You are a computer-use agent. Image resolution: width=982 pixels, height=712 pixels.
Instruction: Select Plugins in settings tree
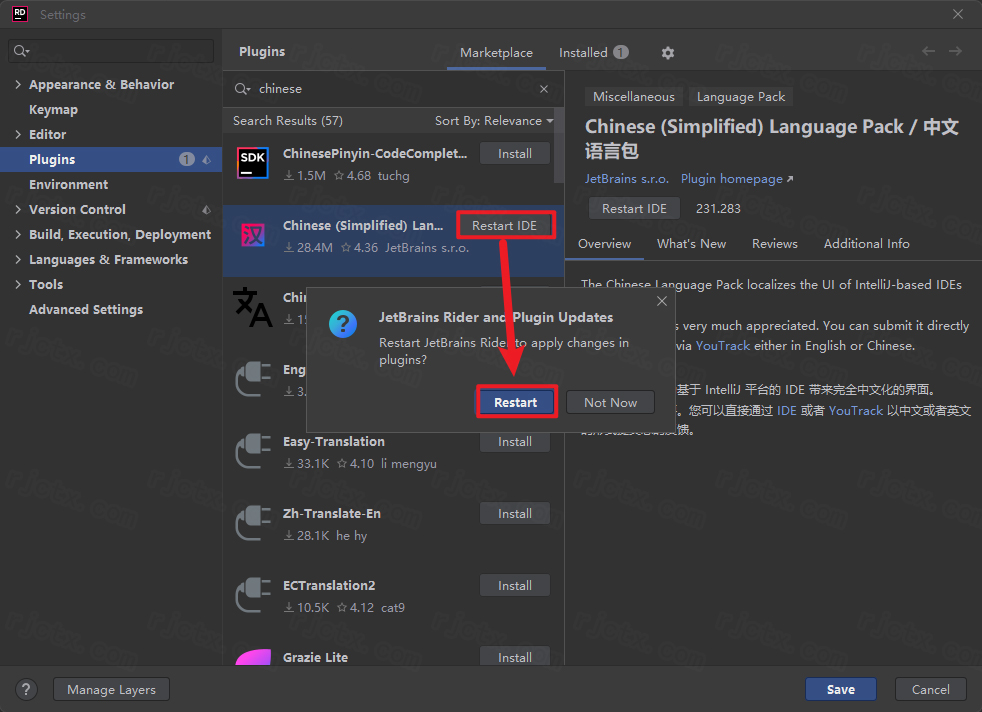pyautogui.click(x=111, y=160)
